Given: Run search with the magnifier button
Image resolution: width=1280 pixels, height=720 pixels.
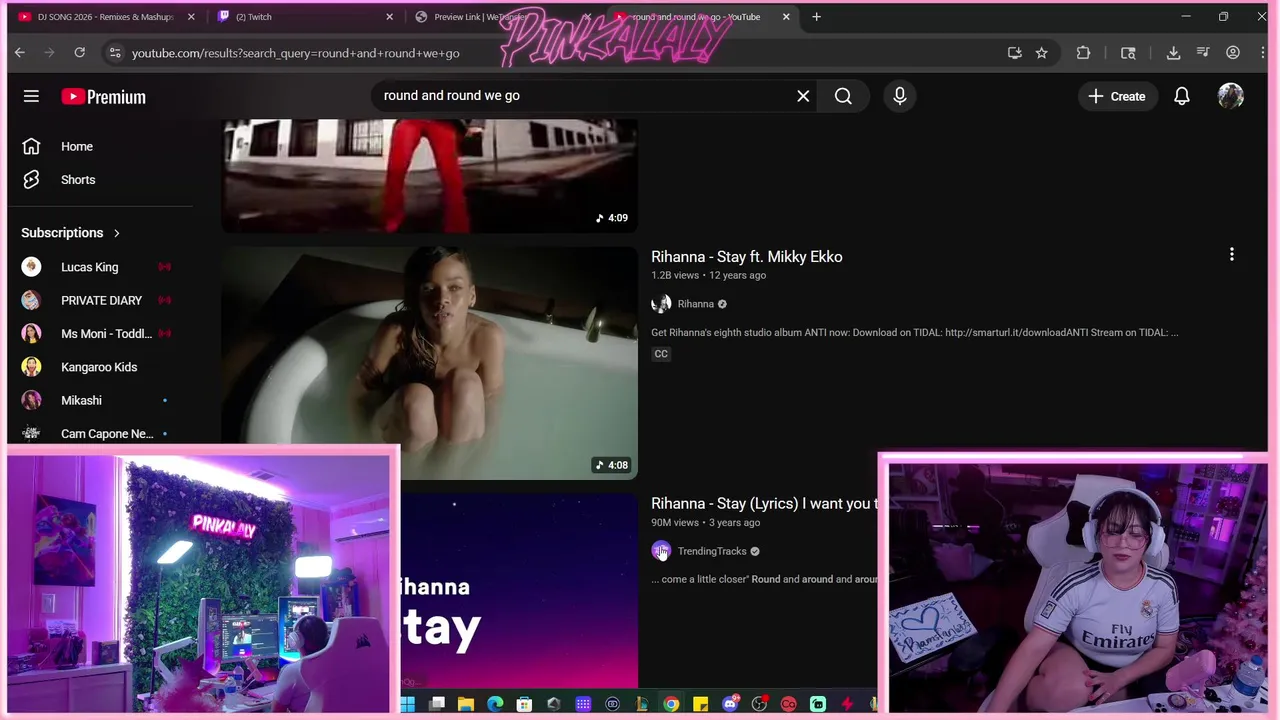Looking at the screenshot, I should (843, 96).
